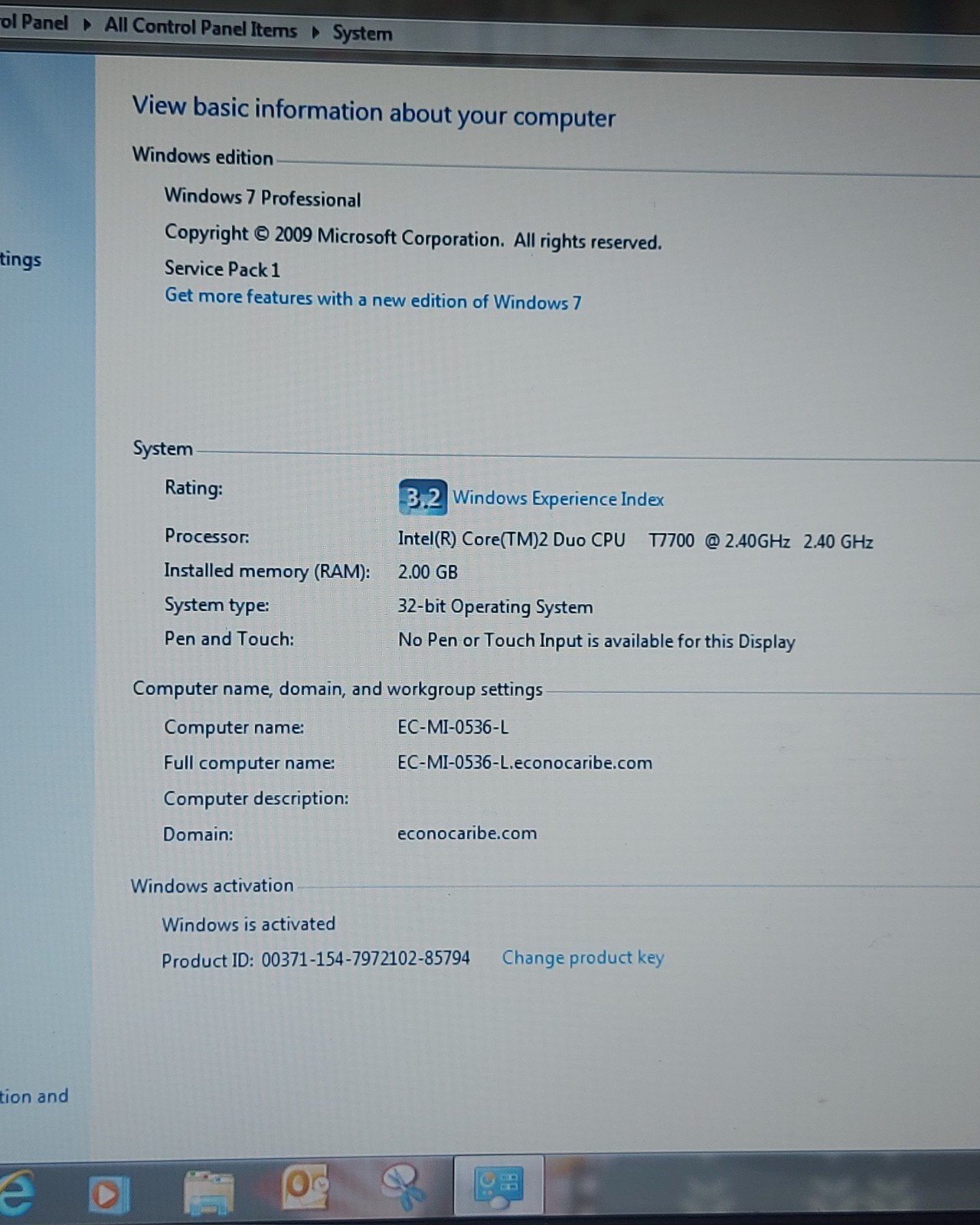Click View basic information about your computer heading
Image resolution: width=980 pixels, height=1225 pixels.
point(374,112)
